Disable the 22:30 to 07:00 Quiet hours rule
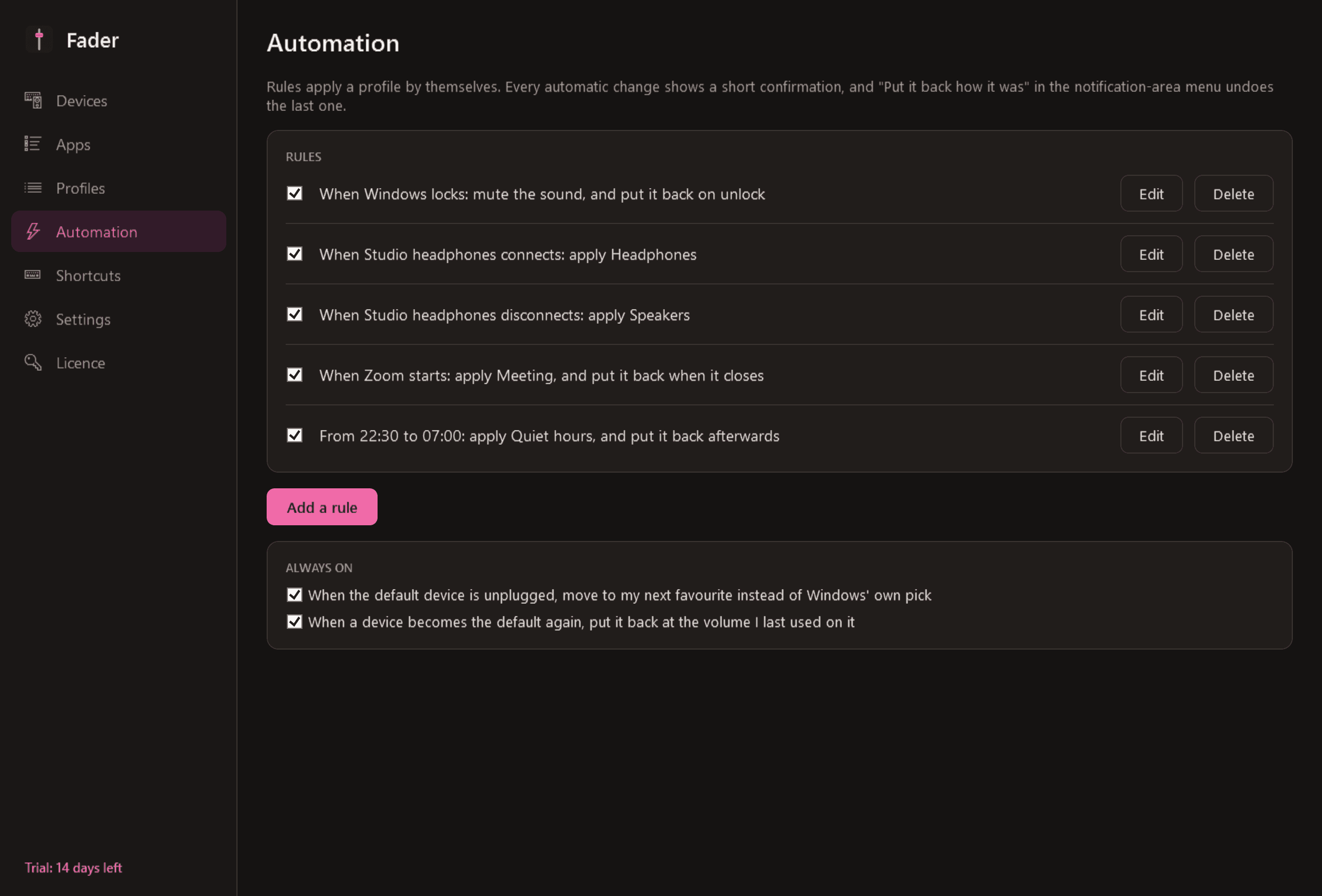Screen dimensions: 1322x896 (295, 436)
